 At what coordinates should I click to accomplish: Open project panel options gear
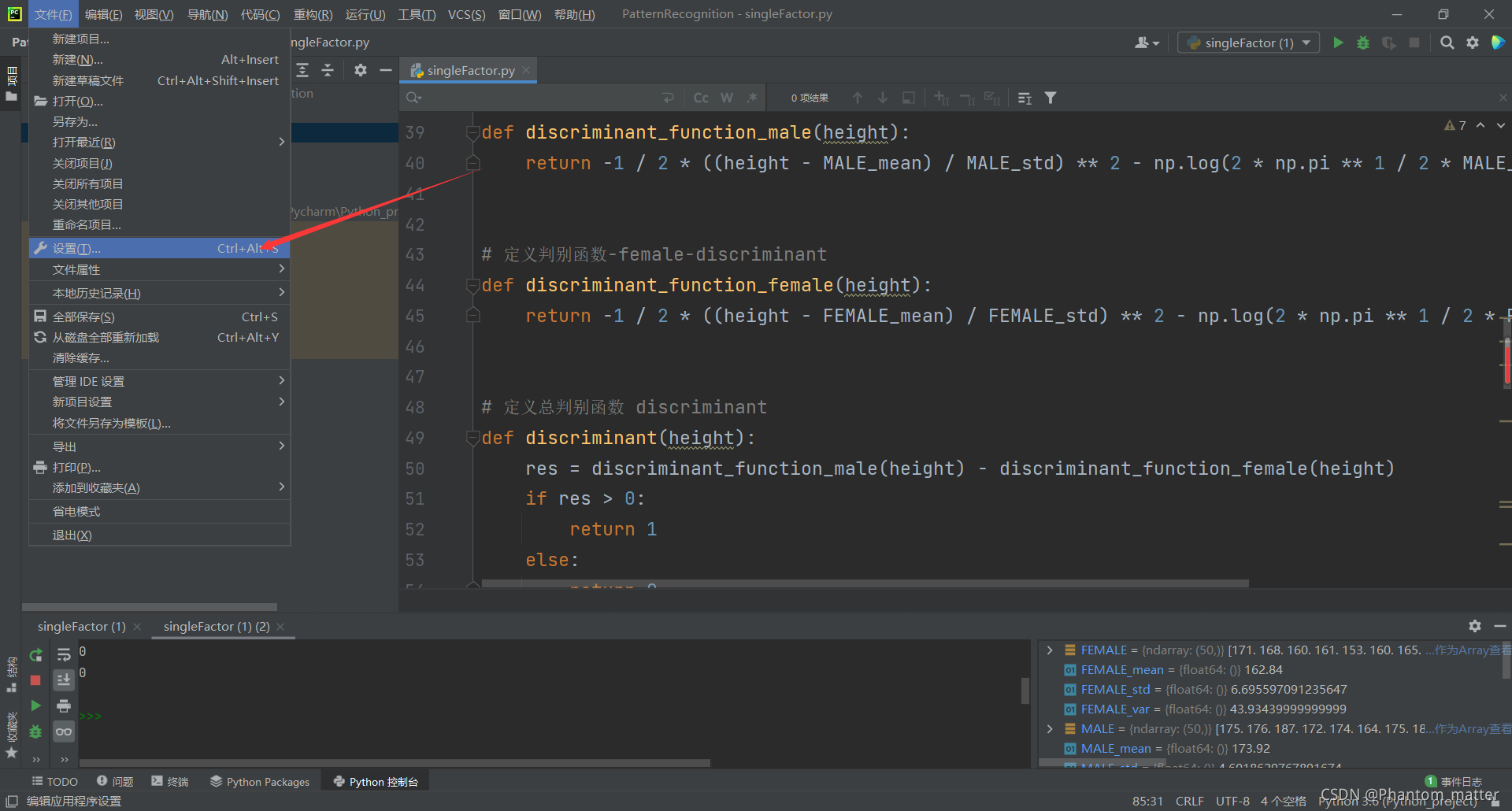pos(361,70)
